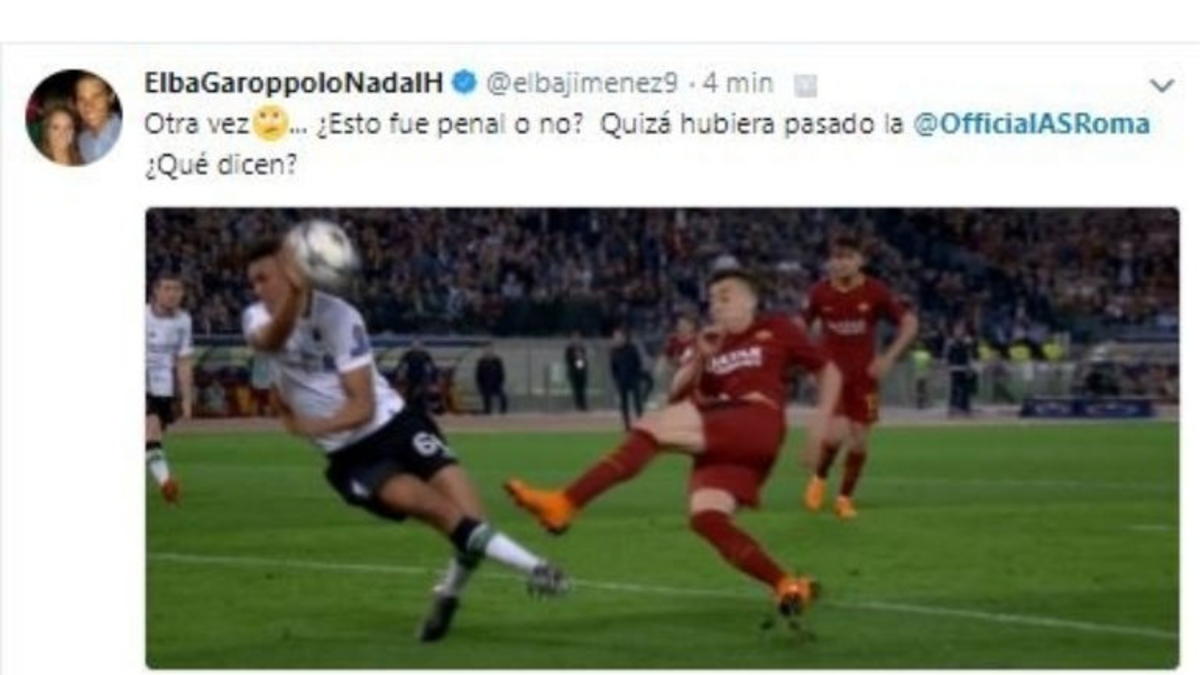The width and height of the screenshot is (1200, 675).
Task: Open the @OfficialASRoma mention link
Action: (x=1030, y=124)
